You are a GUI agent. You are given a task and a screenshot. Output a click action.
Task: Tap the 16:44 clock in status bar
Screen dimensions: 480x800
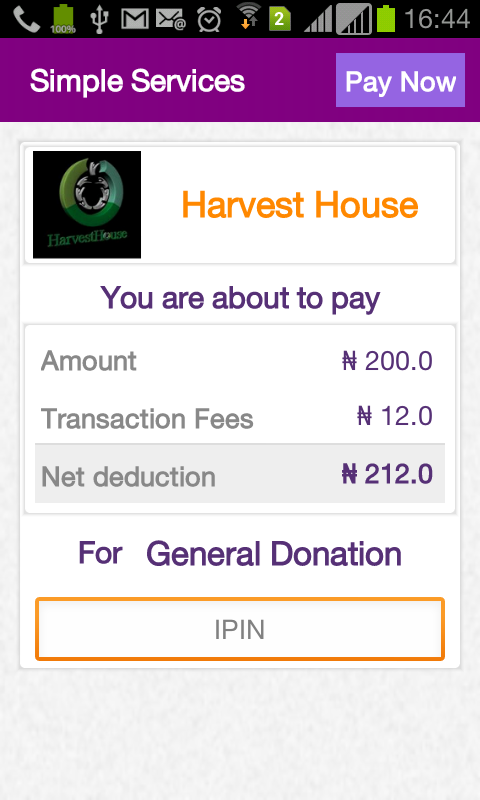coord(437,19)
